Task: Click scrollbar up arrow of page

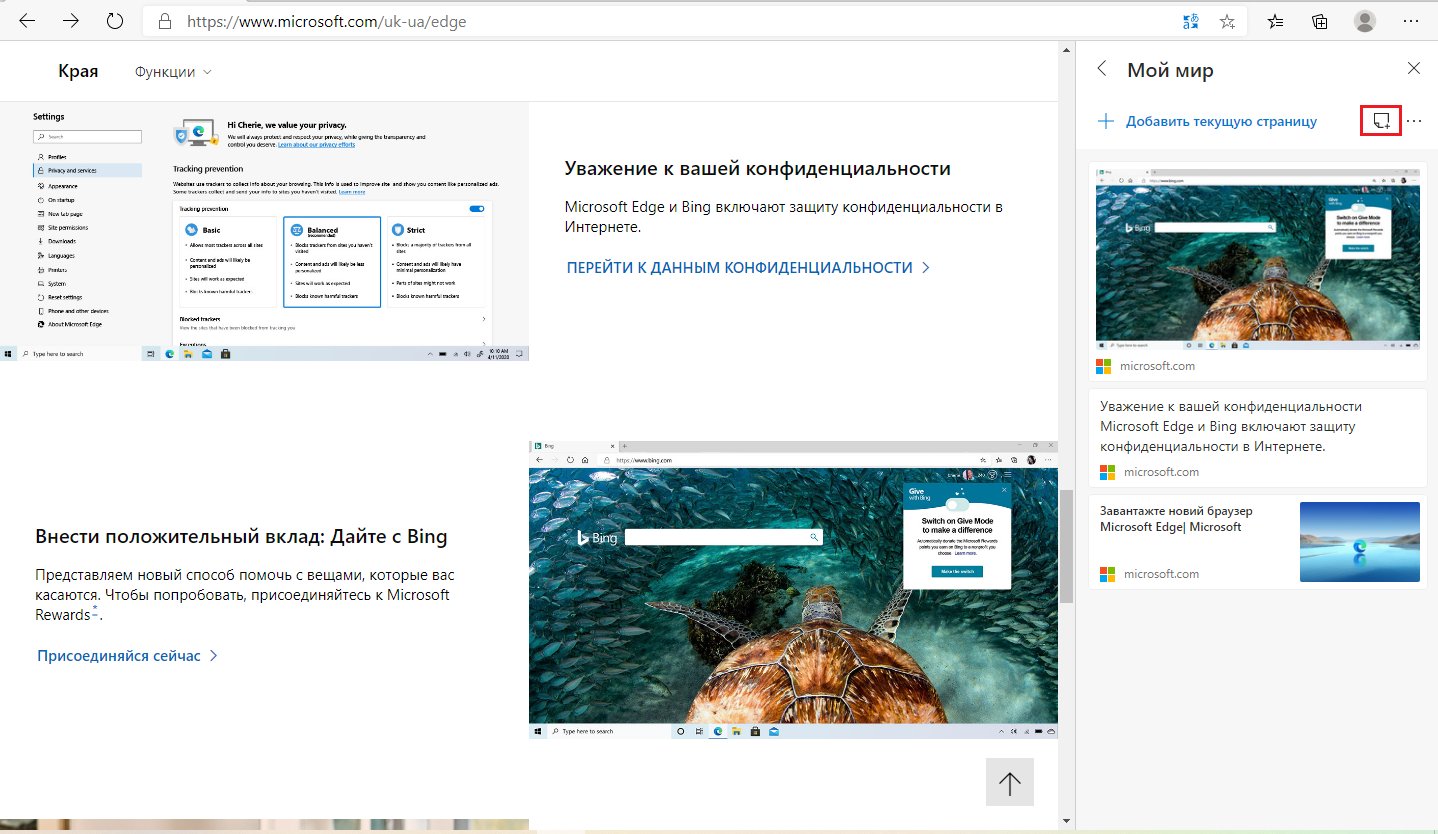Action: [x=1066, y=49]
